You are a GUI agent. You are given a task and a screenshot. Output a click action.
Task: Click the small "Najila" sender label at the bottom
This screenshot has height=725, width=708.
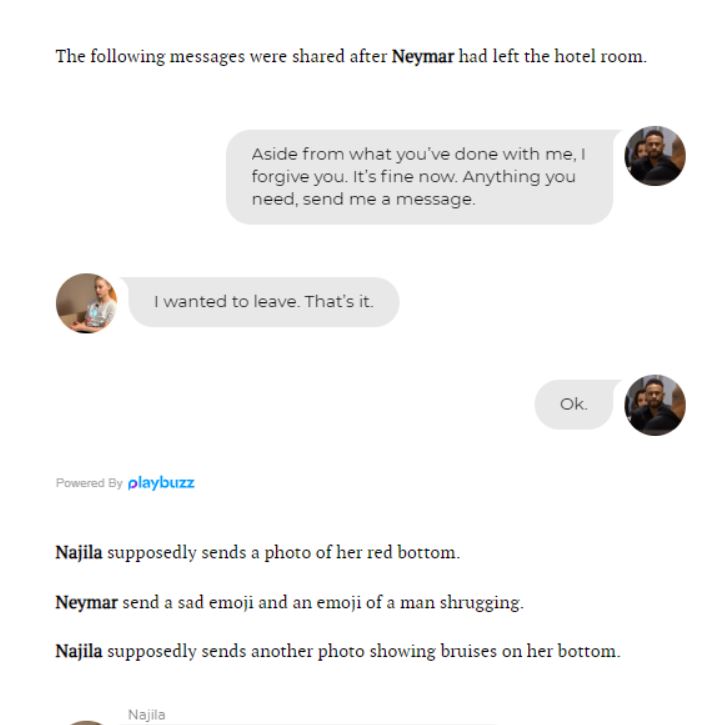[147, 714]
